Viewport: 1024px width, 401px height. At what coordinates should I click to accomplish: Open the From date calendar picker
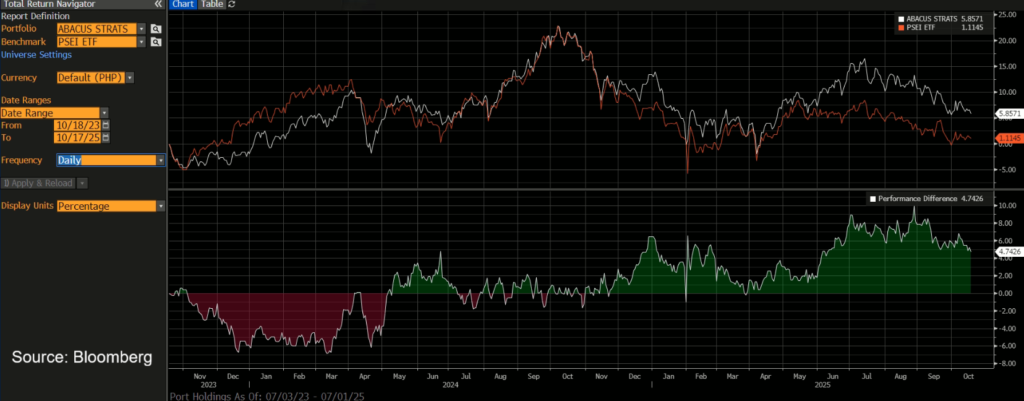pyautogui.click(x=106, y=125)
